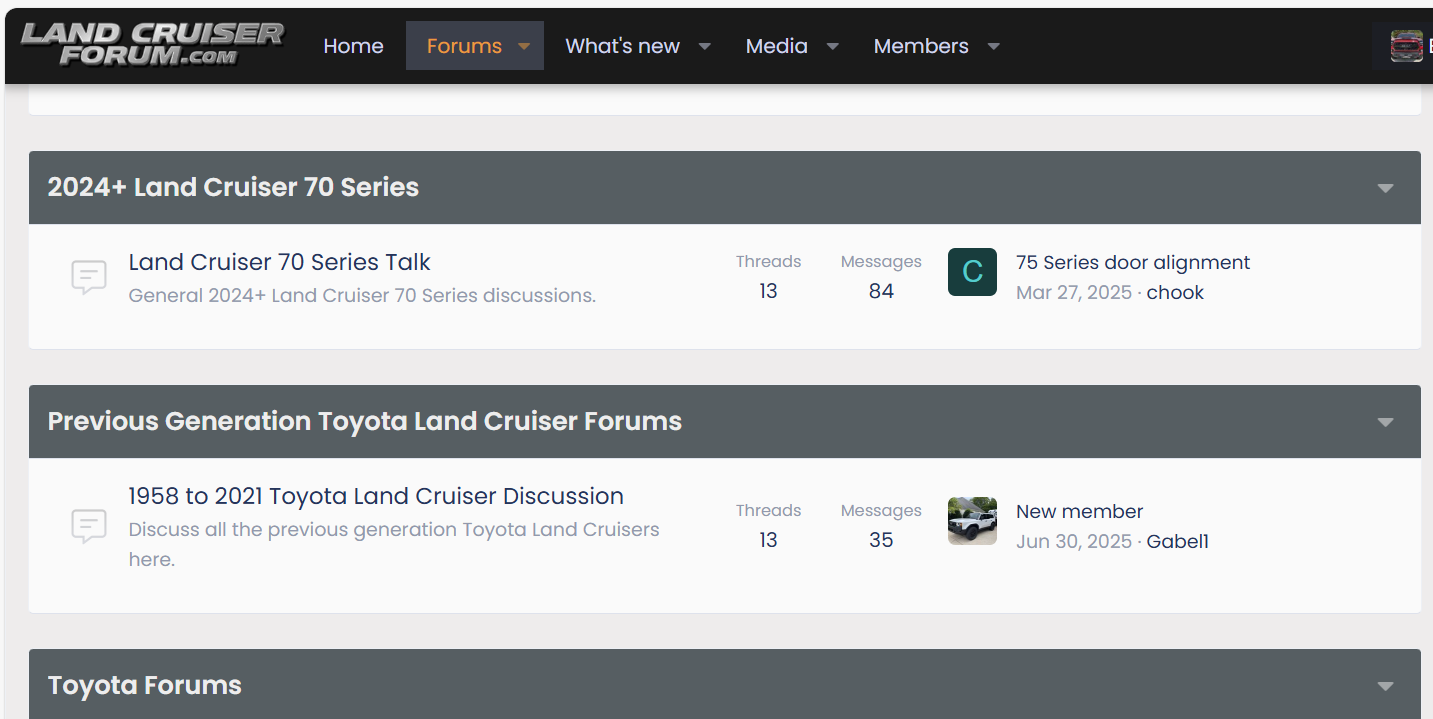Click the Mar 27, 2025 post date
The image size is (1433, 719).
tap(1074, 293)
